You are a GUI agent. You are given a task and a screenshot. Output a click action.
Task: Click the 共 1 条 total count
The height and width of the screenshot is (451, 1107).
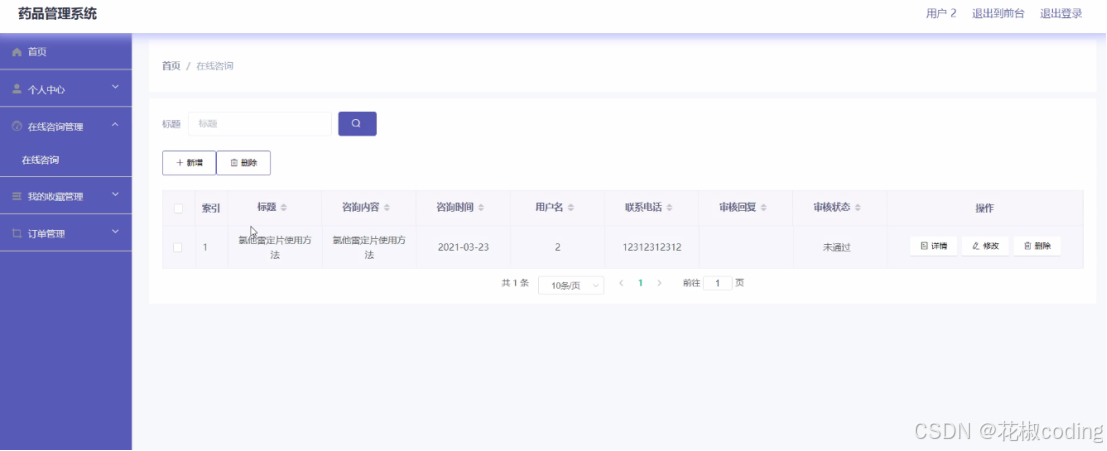515,283
